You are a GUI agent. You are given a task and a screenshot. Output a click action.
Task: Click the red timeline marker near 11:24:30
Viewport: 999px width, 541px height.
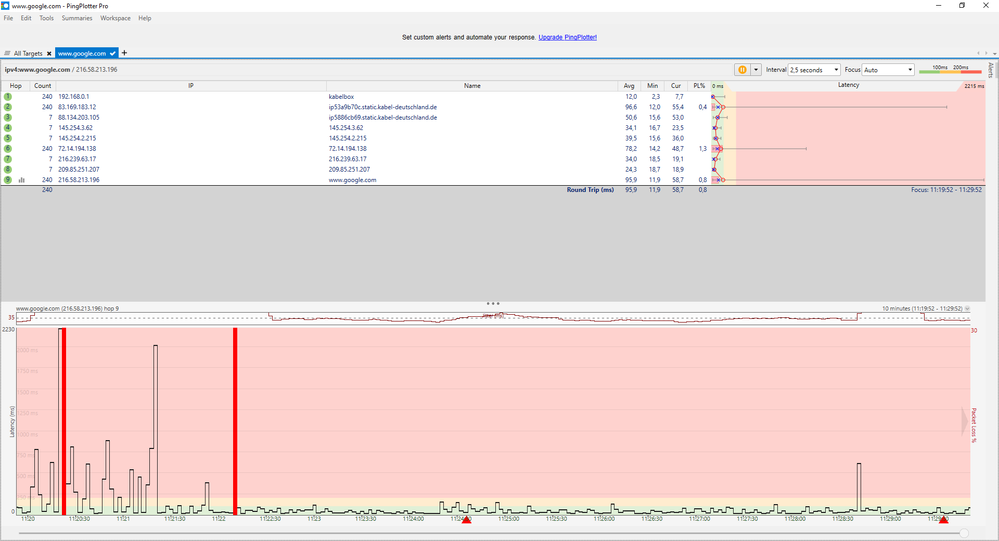tap(466, 520)
